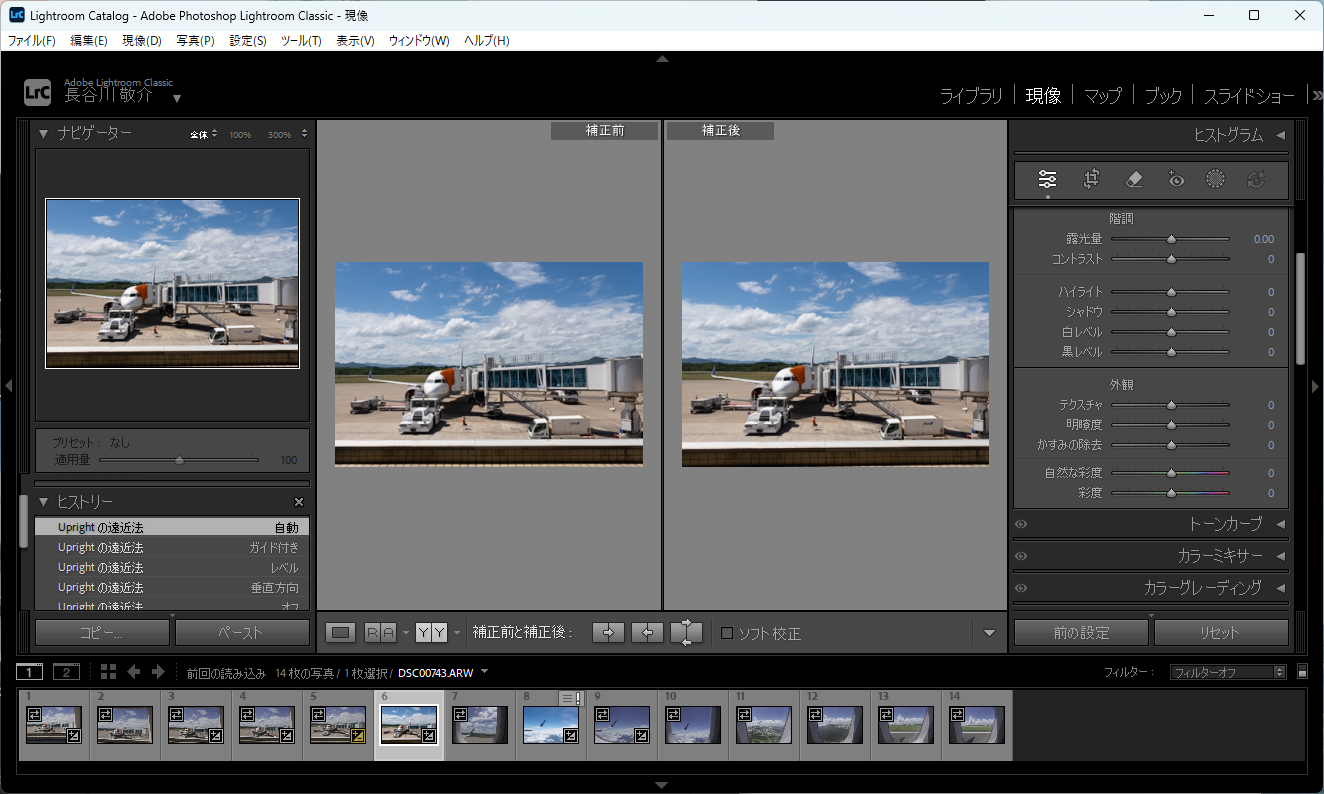The width and height of the screenshot is (1324, 794).
Task: Enable the ソフト校正 checkbox
Action: 727,633
